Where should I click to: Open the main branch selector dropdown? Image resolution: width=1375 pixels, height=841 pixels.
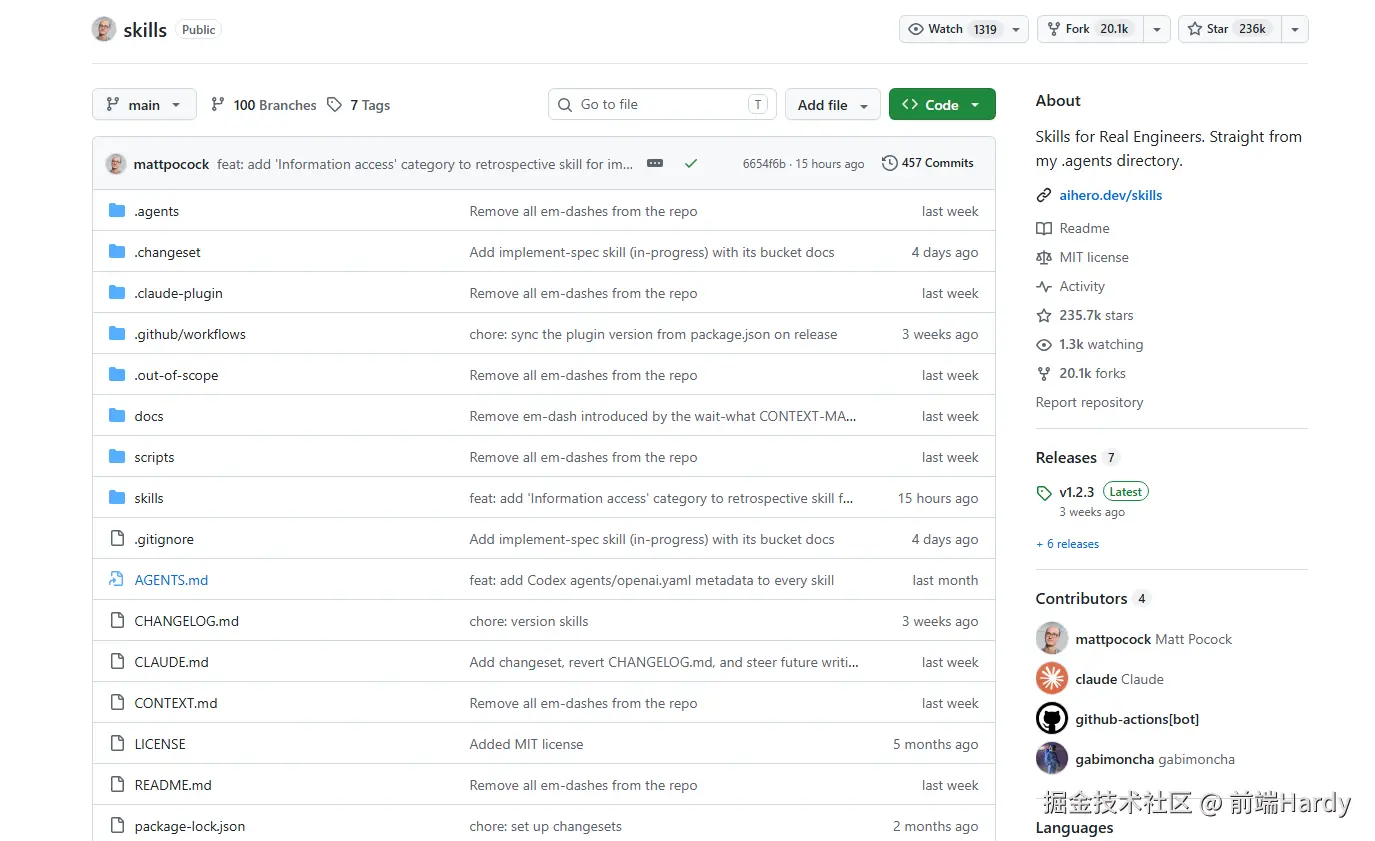(144, 105)
